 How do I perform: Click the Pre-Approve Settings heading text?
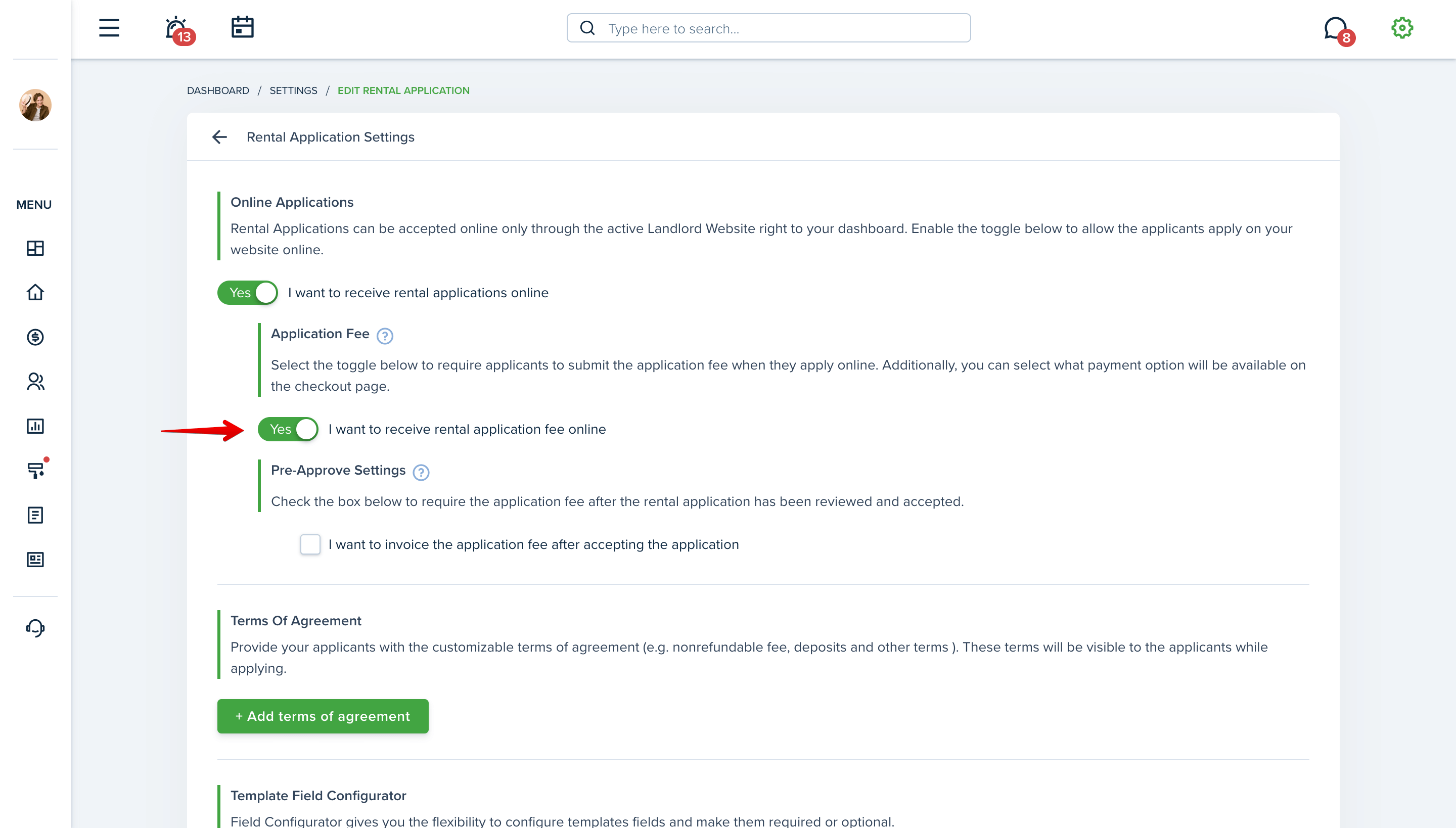pos(338,470)
